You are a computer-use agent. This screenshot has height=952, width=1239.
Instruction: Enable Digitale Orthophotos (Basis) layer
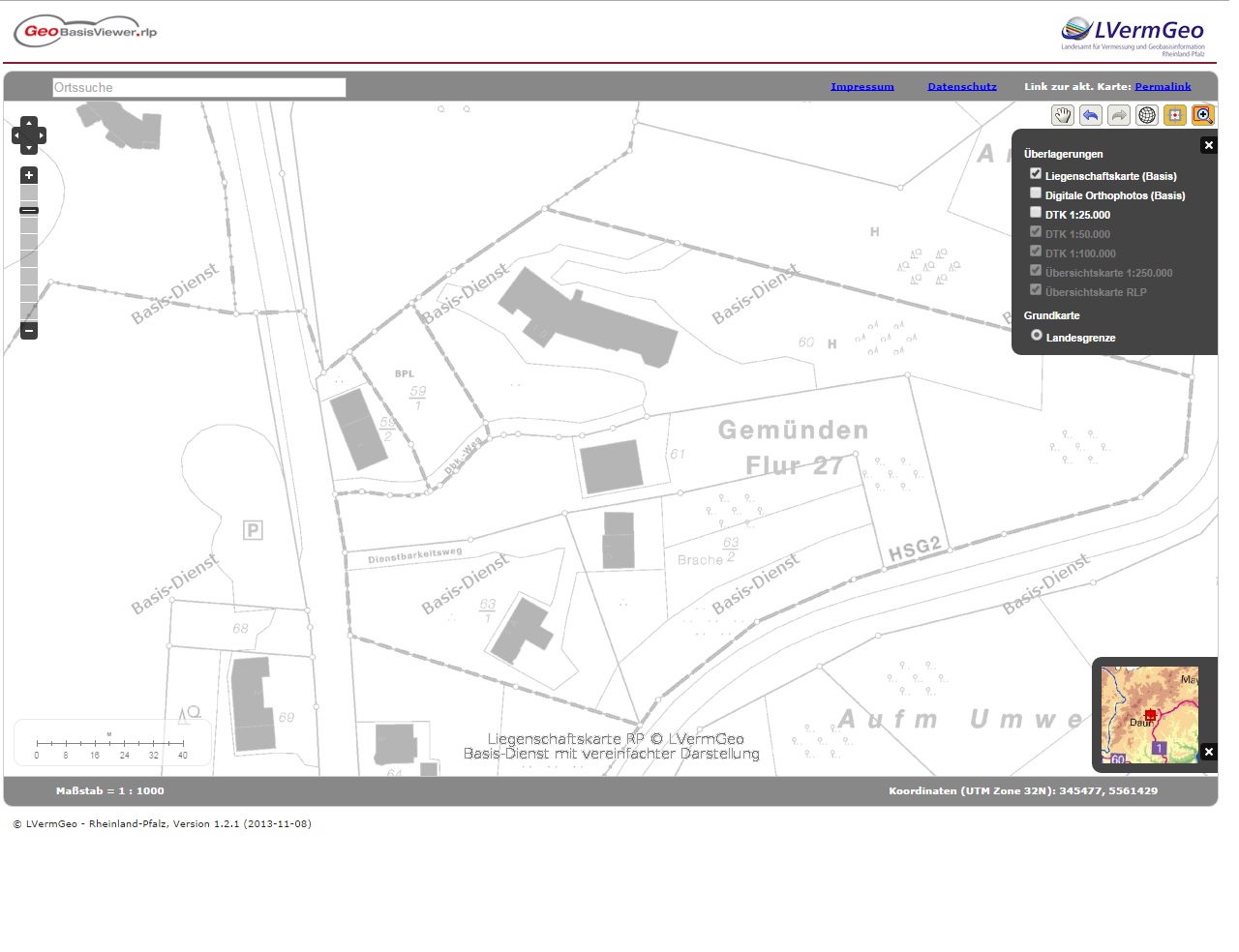(x=1036, y=193)
